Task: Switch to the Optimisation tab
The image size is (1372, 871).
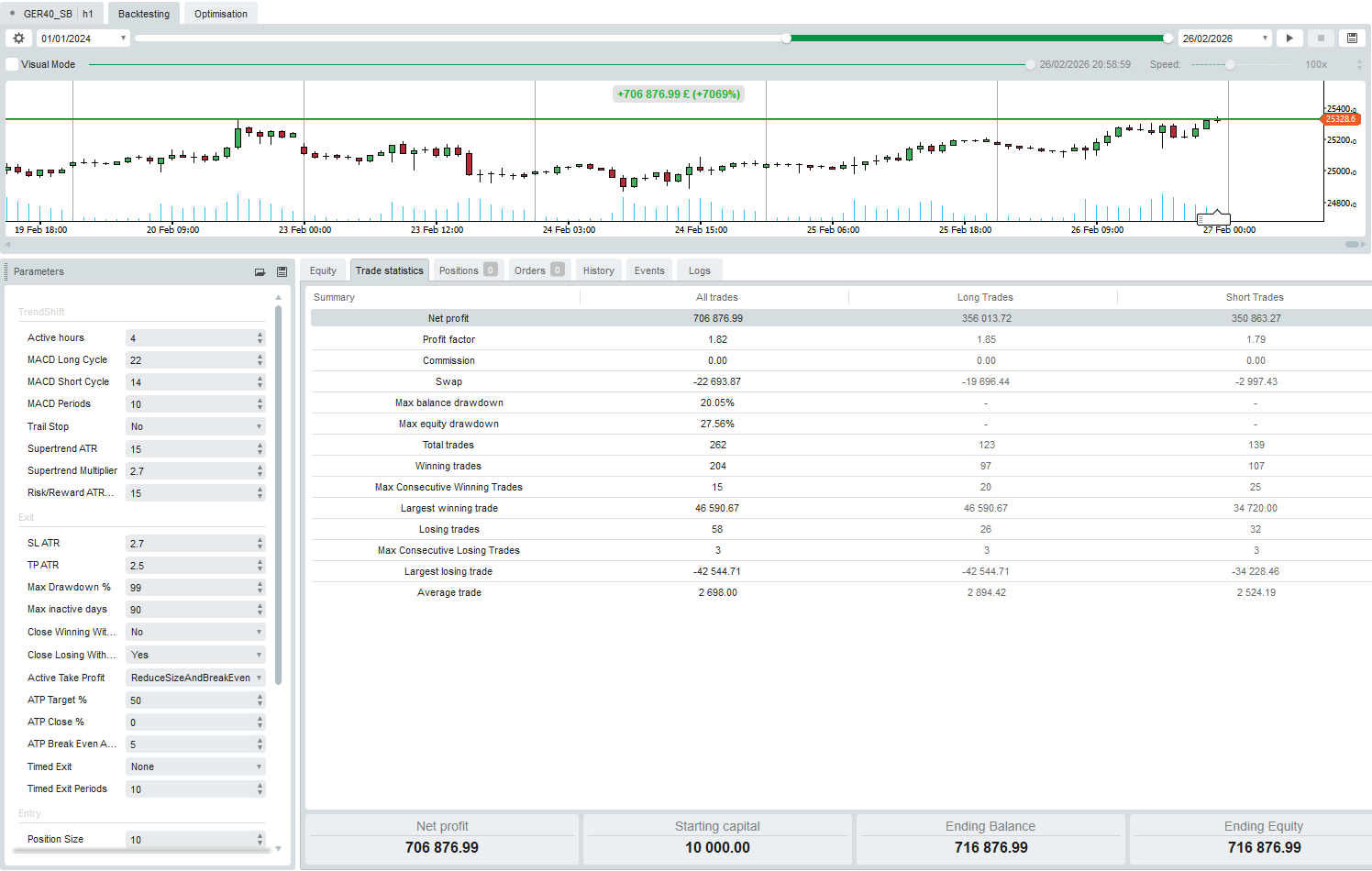Action: coord(220,15)
